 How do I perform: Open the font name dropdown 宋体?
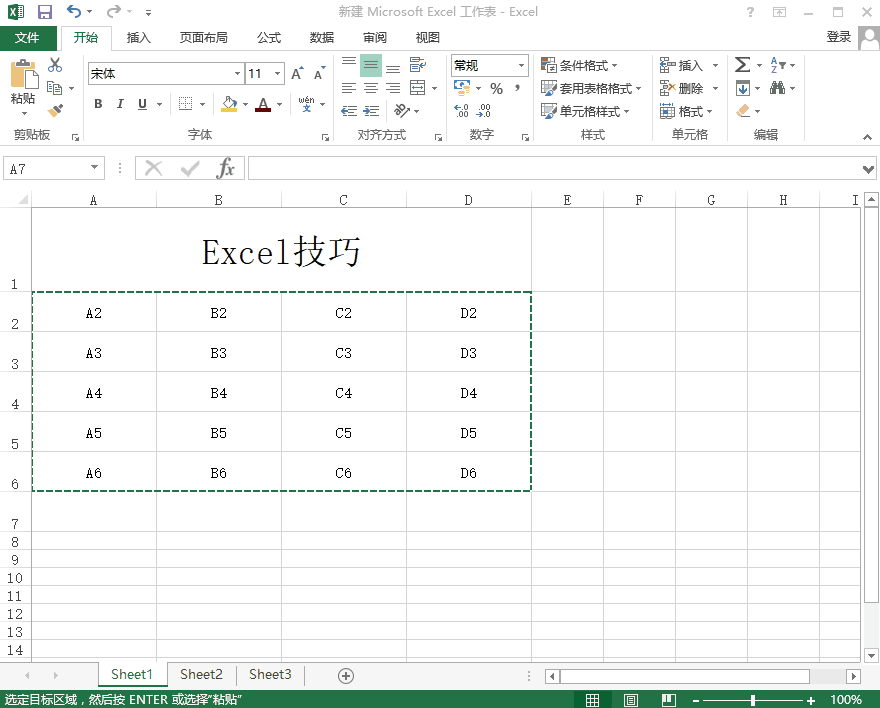pos(237,74)
